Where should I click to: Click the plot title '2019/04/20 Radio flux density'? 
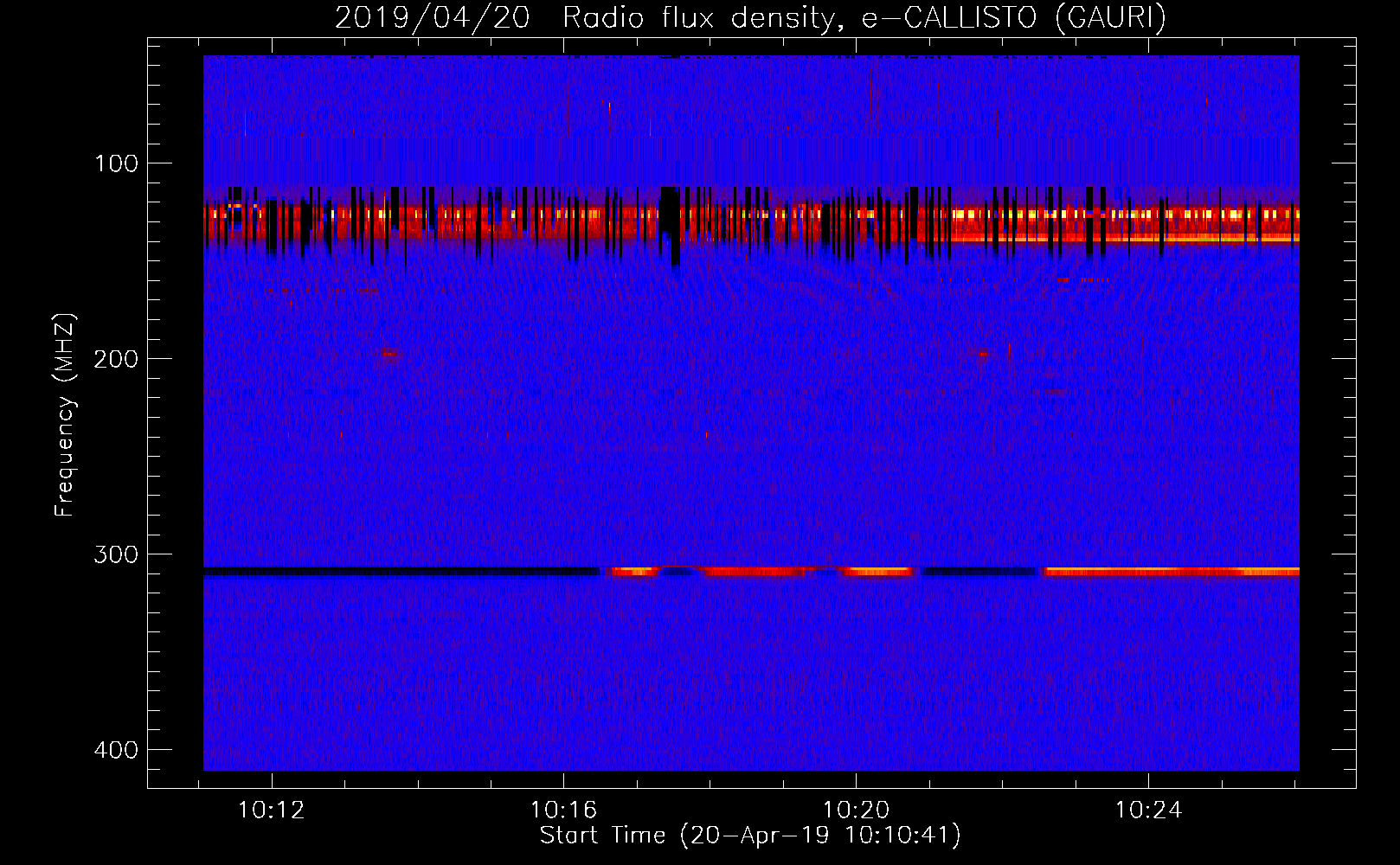(x=751, y=17)
